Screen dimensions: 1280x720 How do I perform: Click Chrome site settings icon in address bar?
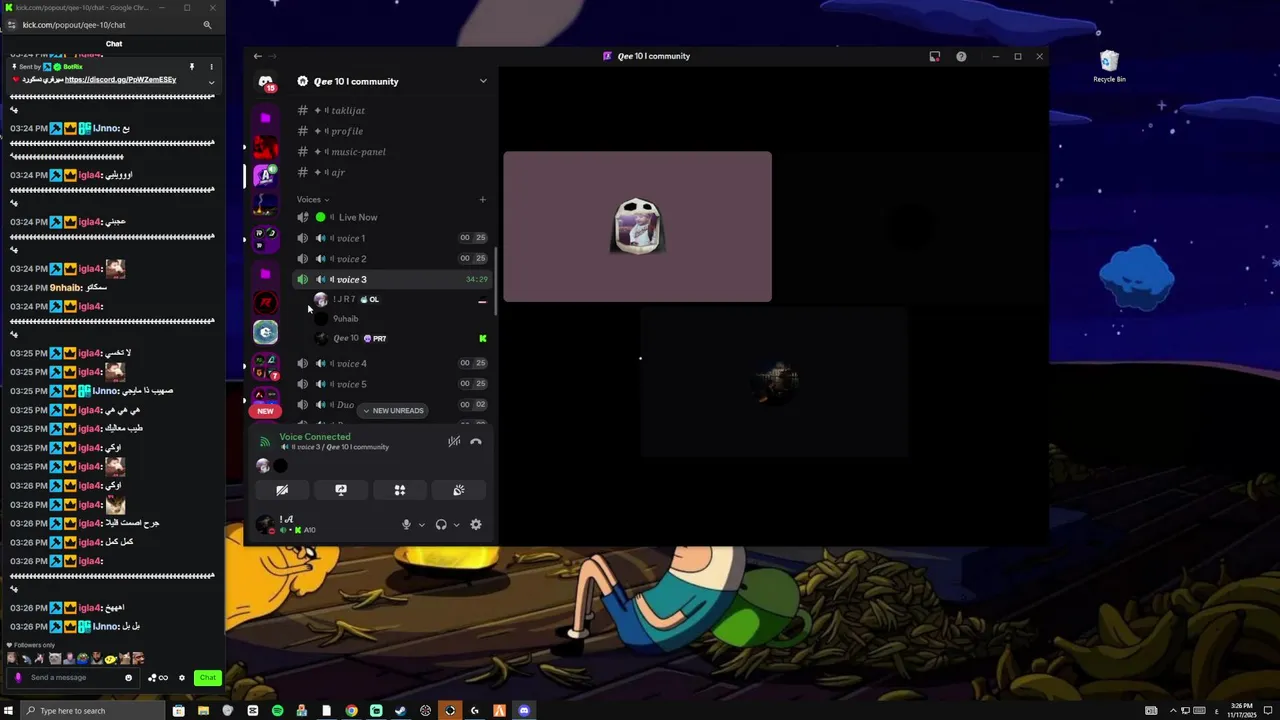(x=12, y=25)
